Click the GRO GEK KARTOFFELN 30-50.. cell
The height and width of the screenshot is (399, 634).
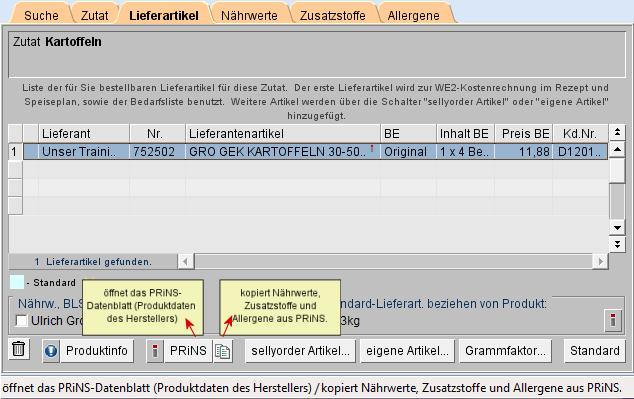tap(283, 152)
